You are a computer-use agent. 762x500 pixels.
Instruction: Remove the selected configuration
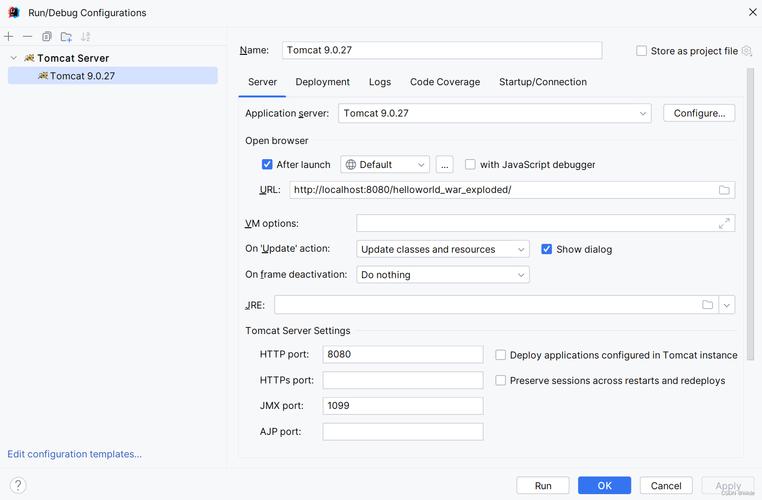(x=27, y=36)
